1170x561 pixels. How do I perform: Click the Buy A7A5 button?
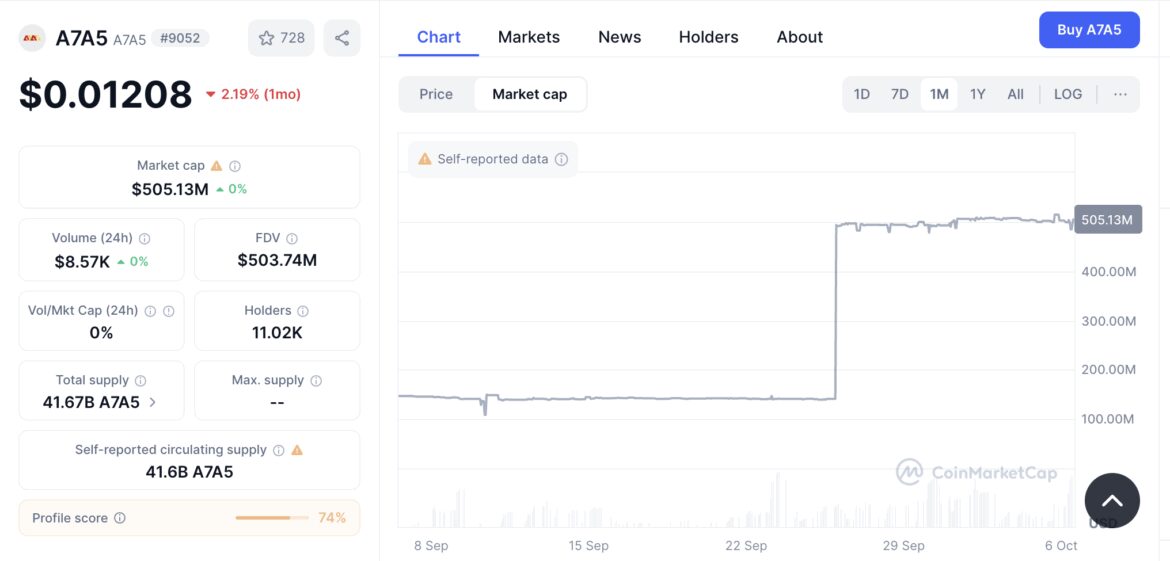1089,30
